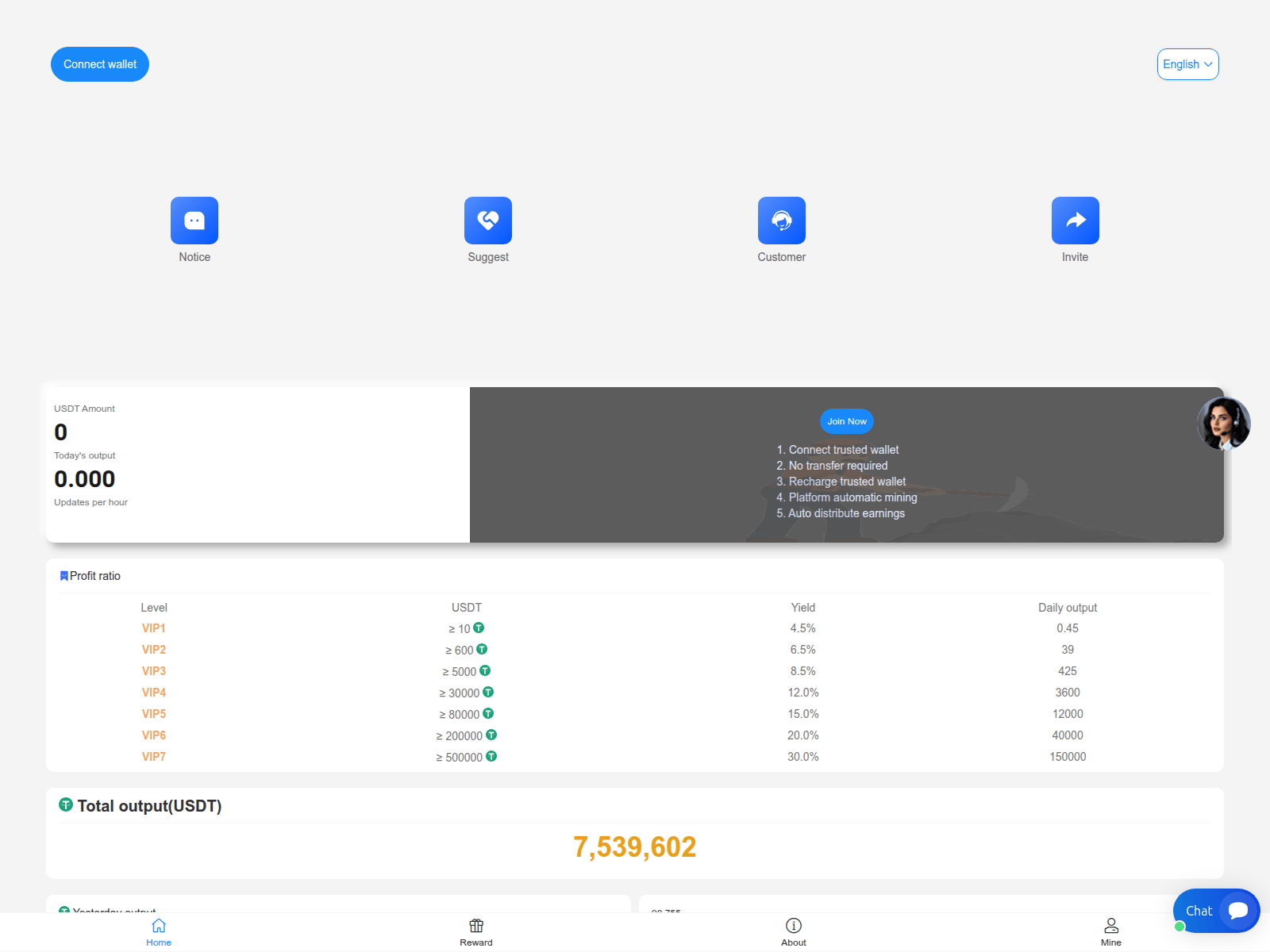The image size is (1270, 952).
Task: Select the VIP3 level row
Action: [x=154, y=670]
